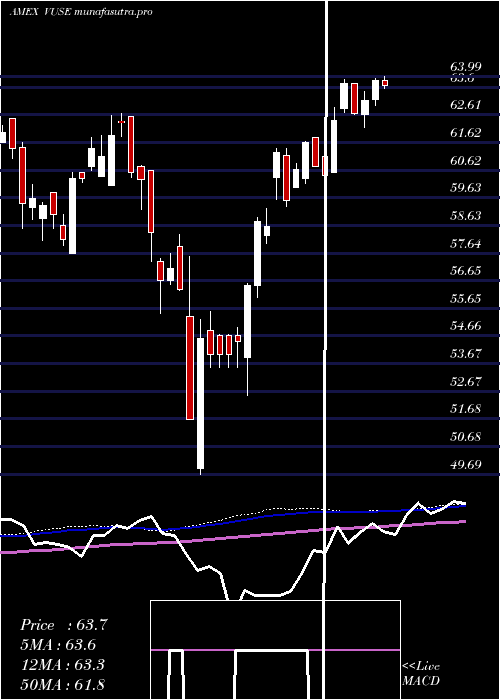Click the AMEX VUSE munafasutra.pro title text
Viewport: 500px width, 700px height.
click(x=81, y=12)
